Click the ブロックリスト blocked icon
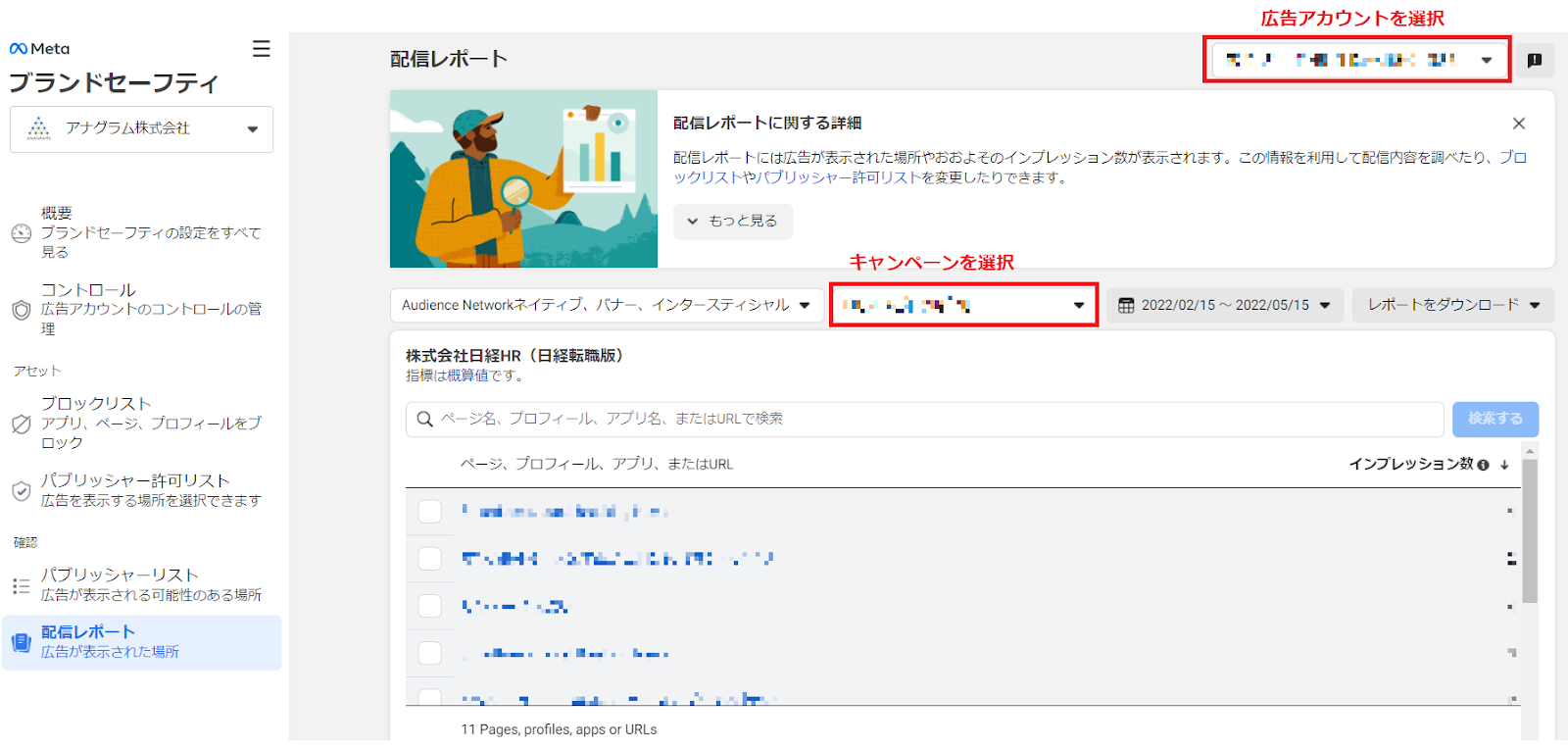This screenshot has width=1568, height=749. click(22, 424)
